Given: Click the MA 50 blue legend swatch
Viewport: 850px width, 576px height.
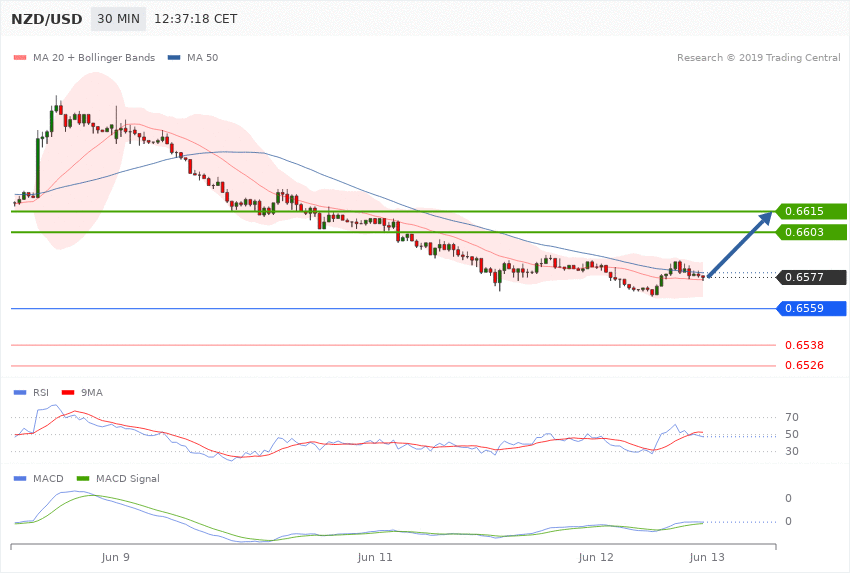Looking at the screenshot, I should tap(174, 57).
